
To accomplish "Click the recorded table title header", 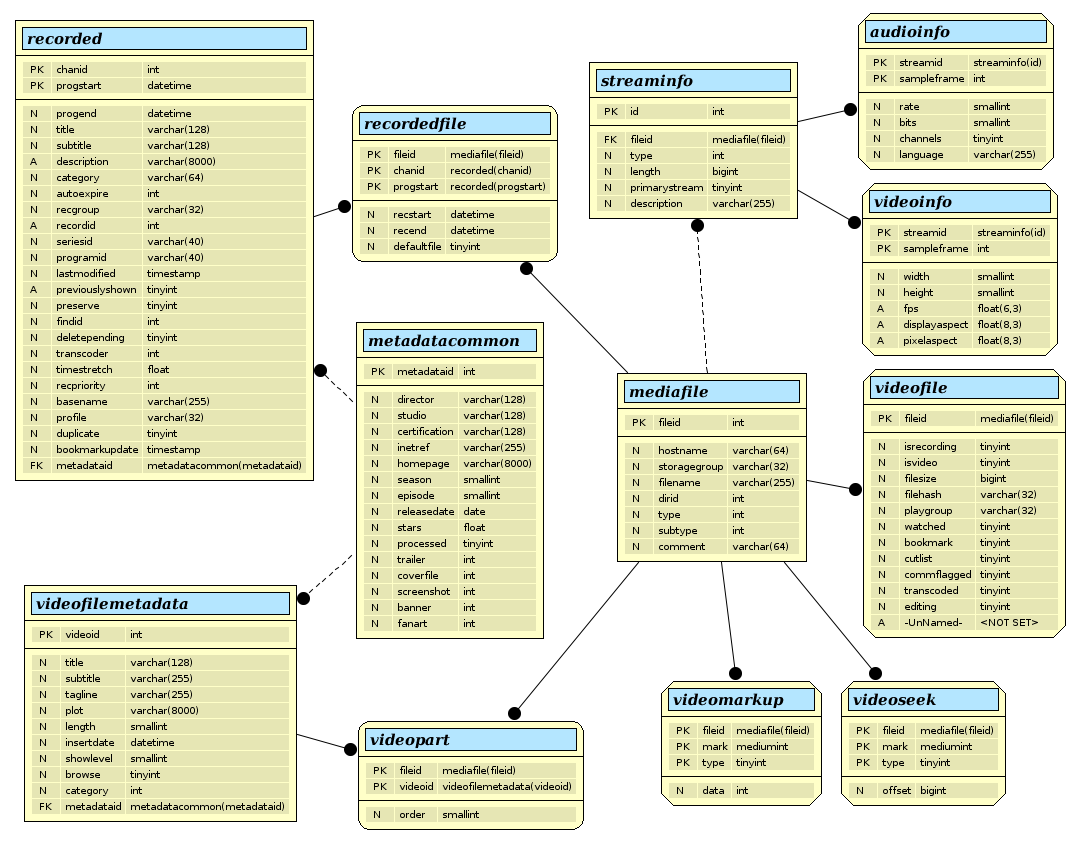I will point(164,39).
